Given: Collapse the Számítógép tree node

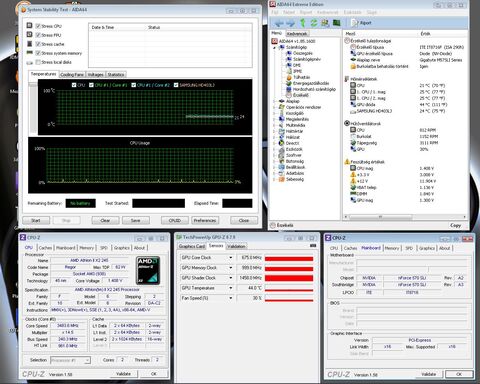Looking at the screenshot, I should tap(274, 47).
